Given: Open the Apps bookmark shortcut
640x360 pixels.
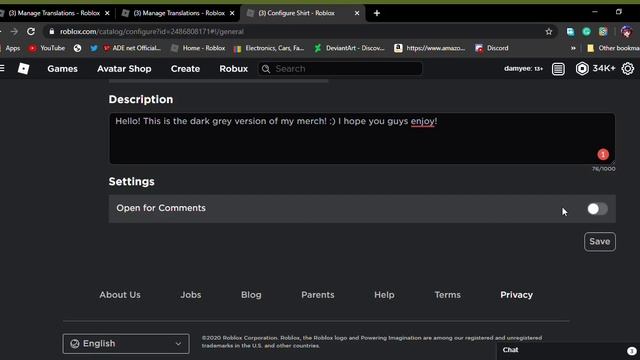Looking at the screenshot, I should tap(10, 48).
